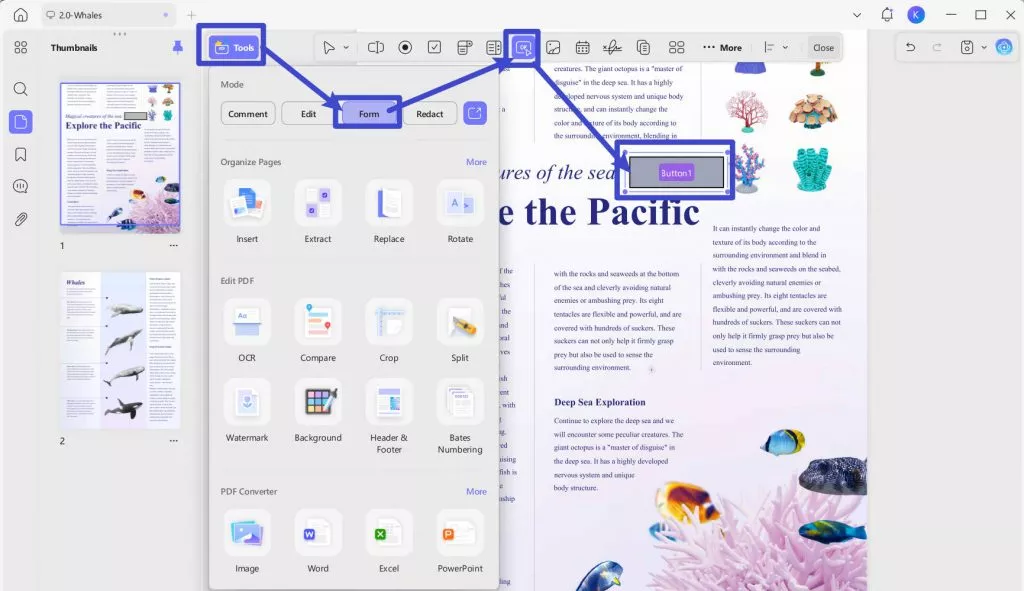This screenshot has height=591, width=1024.
Task: Click the Close button in the toolbar
Action: 824,47
